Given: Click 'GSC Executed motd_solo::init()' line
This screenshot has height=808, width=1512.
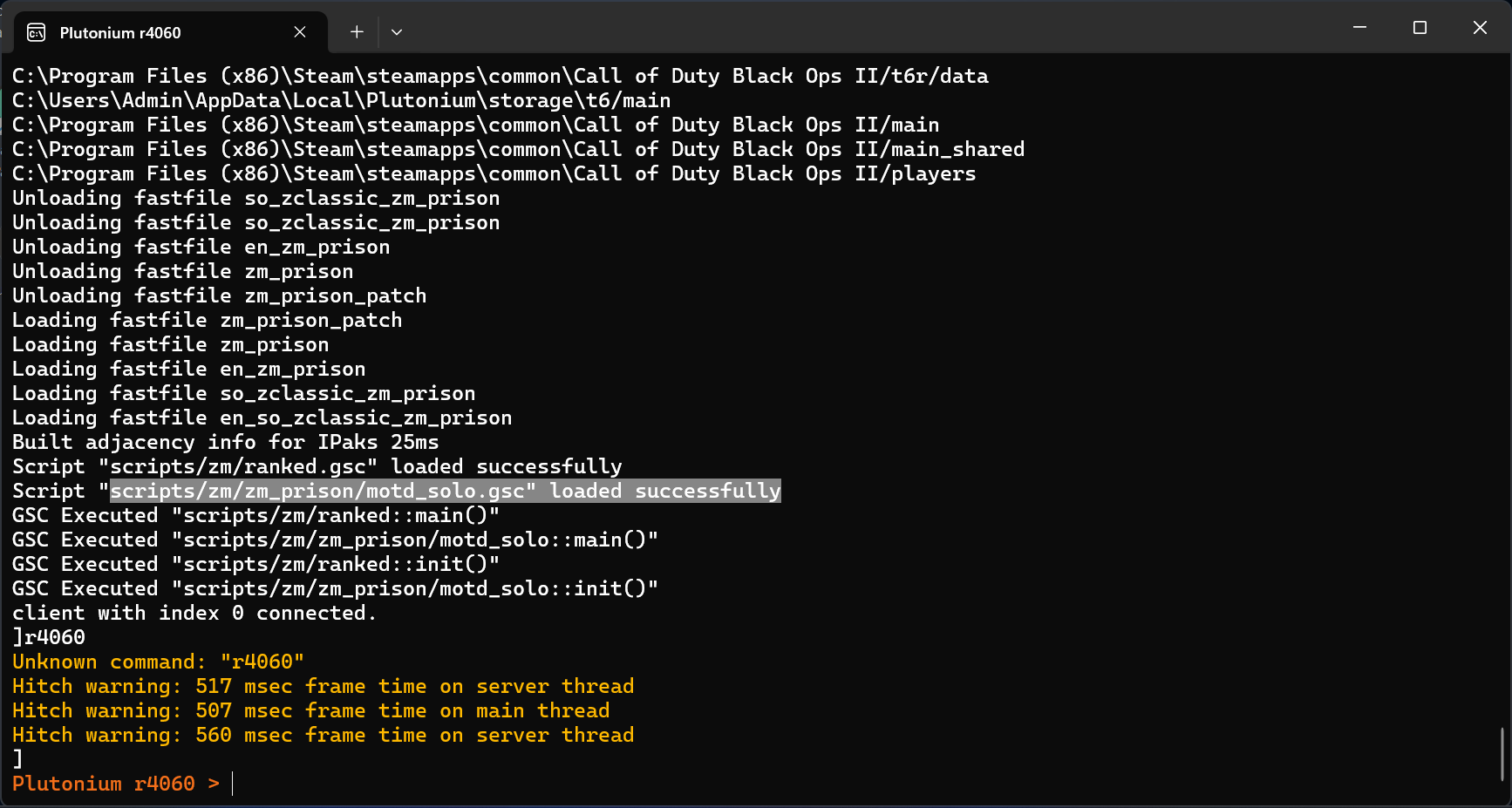Looking at the screenshot, I should [x=335, y=588].
